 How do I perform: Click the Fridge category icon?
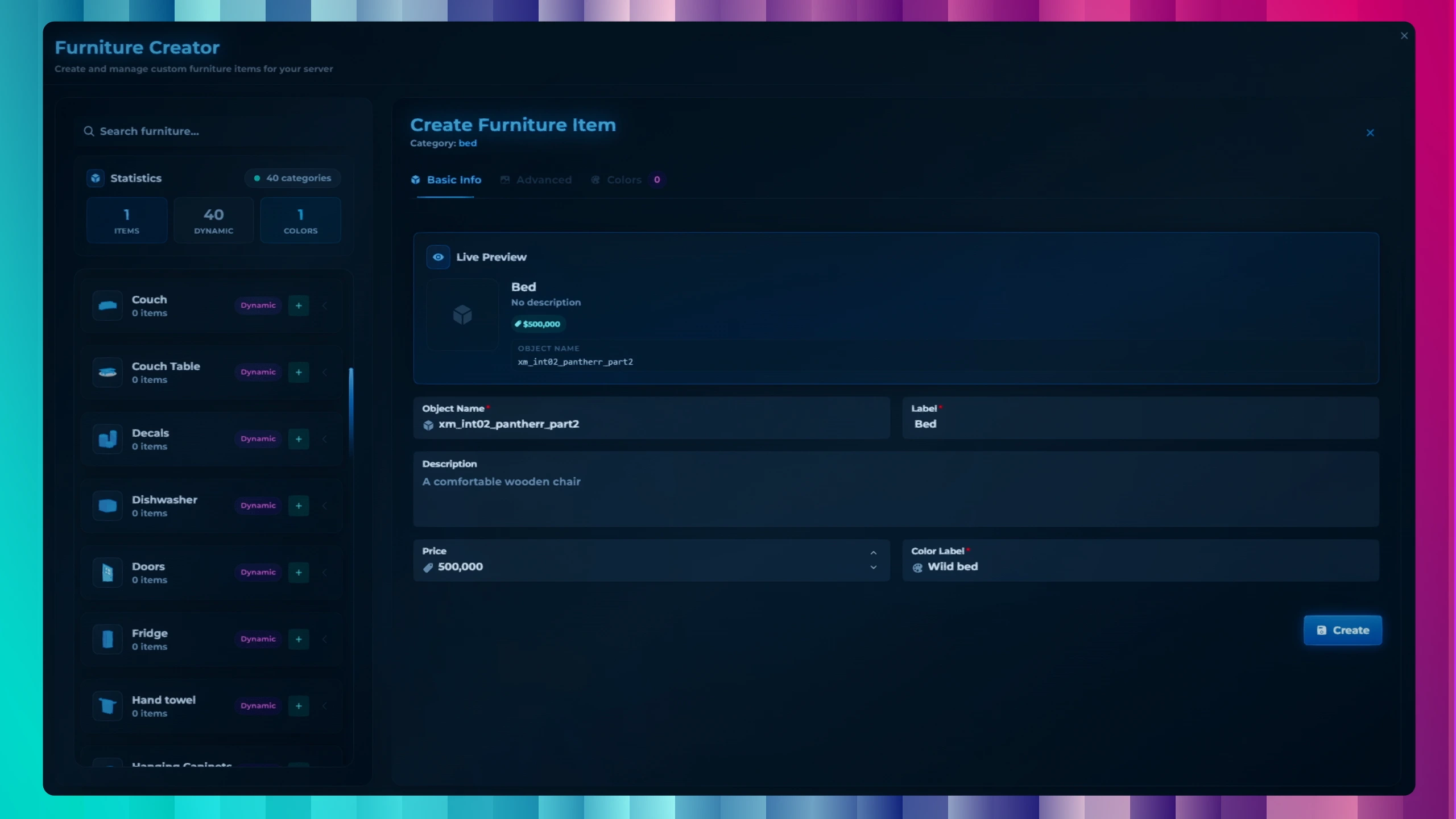[x=107, y=639]
